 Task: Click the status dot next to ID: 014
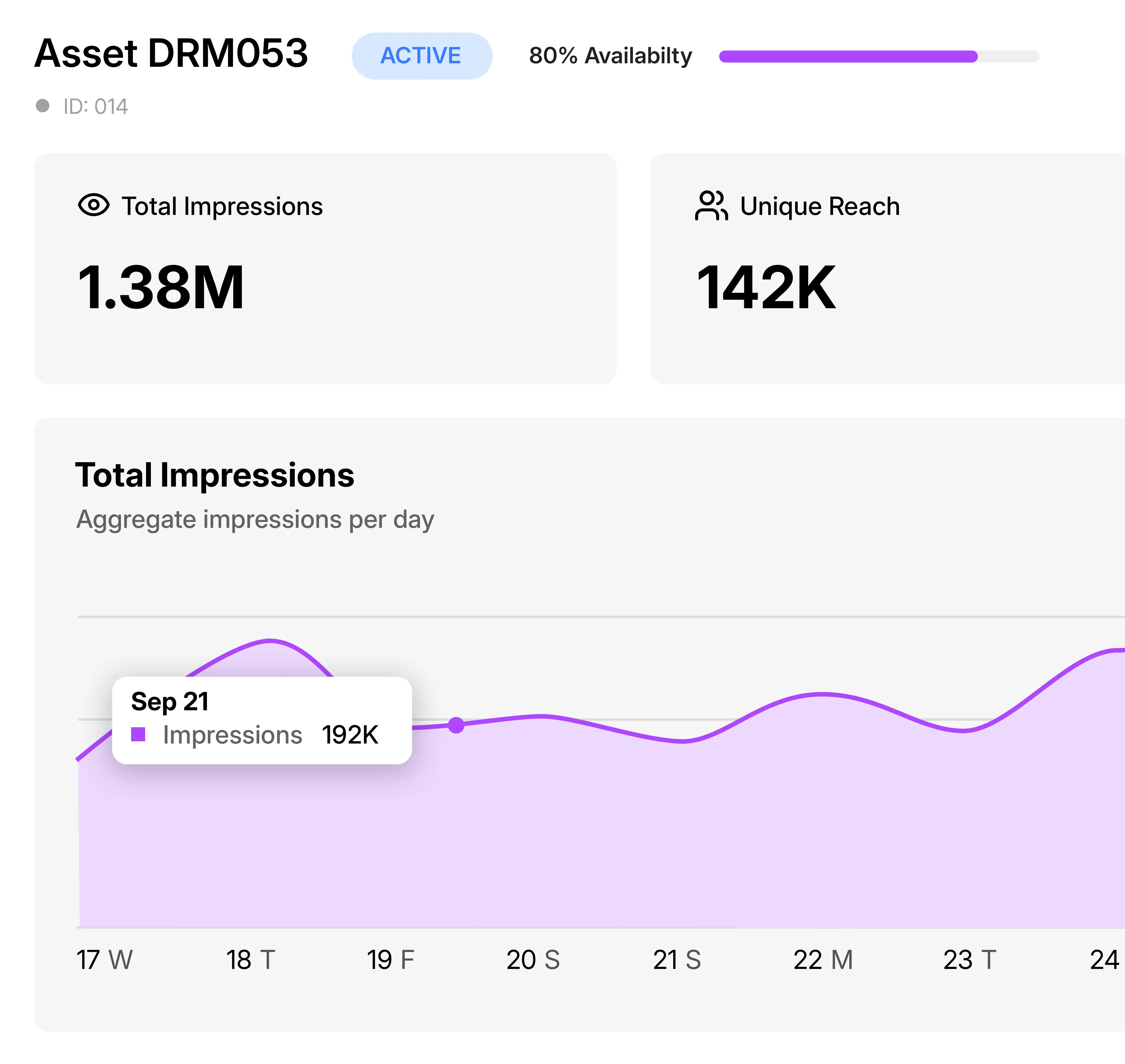[43, 105]
